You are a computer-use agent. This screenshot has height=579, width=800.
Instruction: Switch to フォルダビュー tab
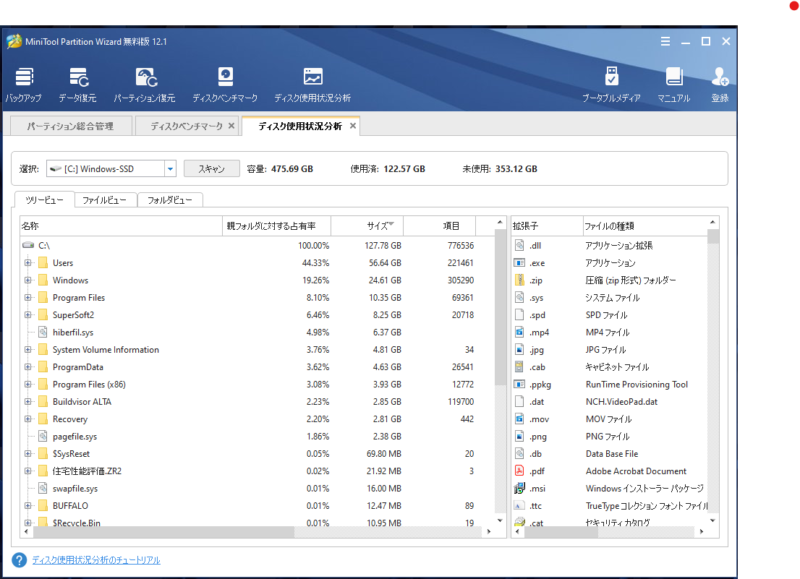[x=169, y=200]
